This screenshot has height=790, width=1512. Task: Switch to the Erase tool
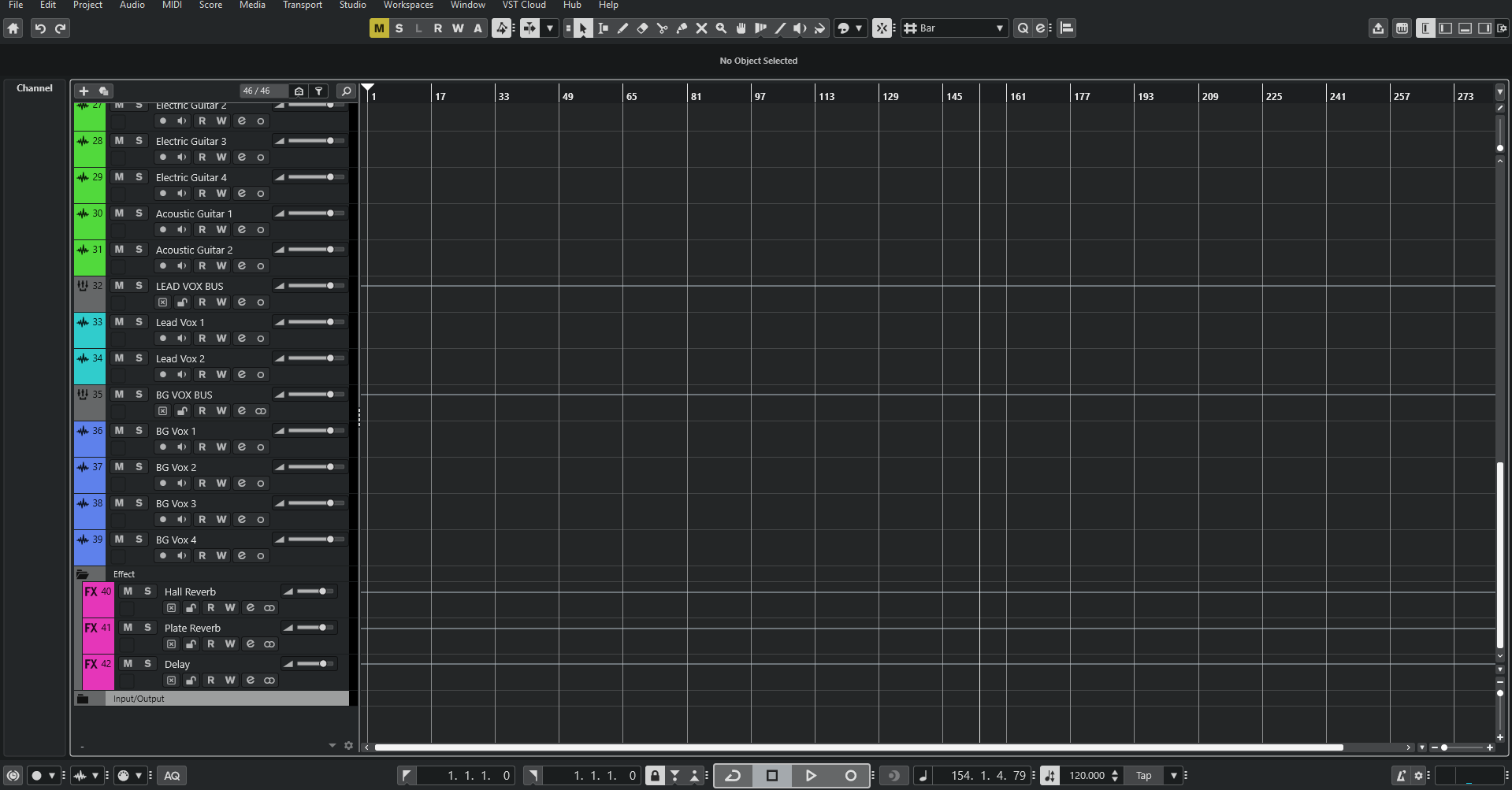642,28
